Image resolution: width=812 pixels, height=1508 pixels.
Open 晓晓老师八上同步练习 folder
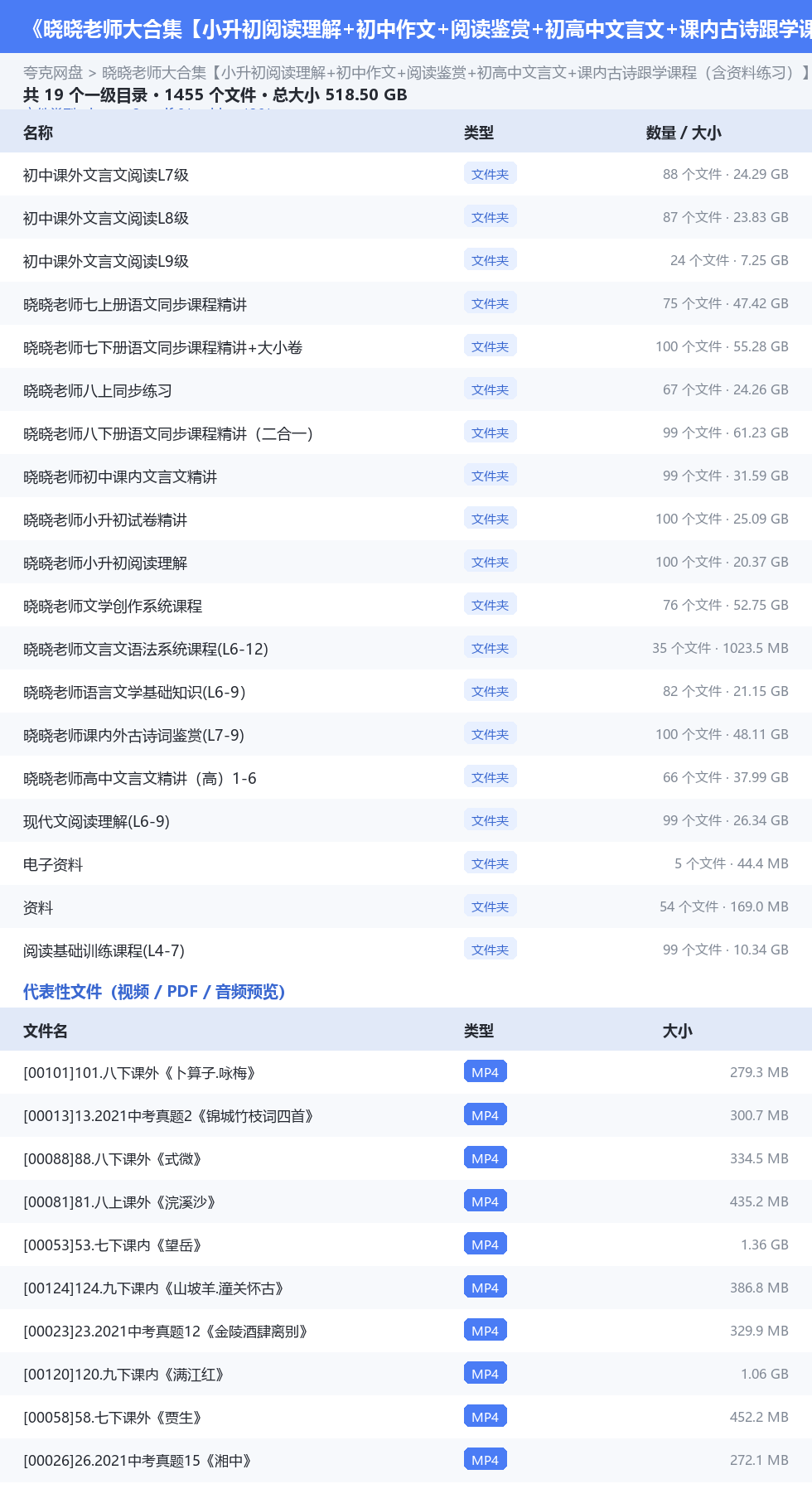click(98, 390)
